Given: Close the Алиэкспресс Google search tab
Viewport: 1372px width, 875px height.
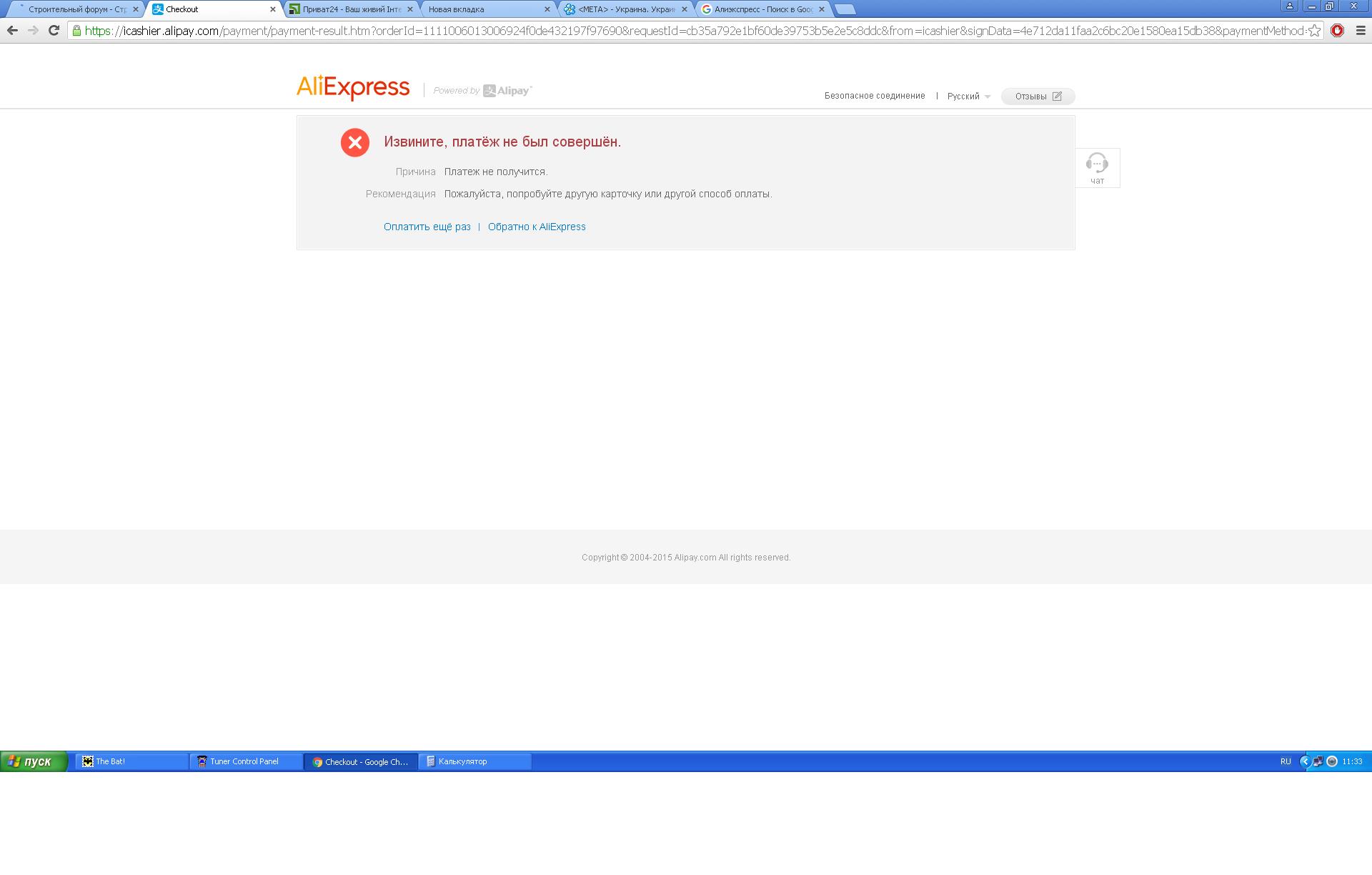Looking at the screenshot, I should click(822, 9).
